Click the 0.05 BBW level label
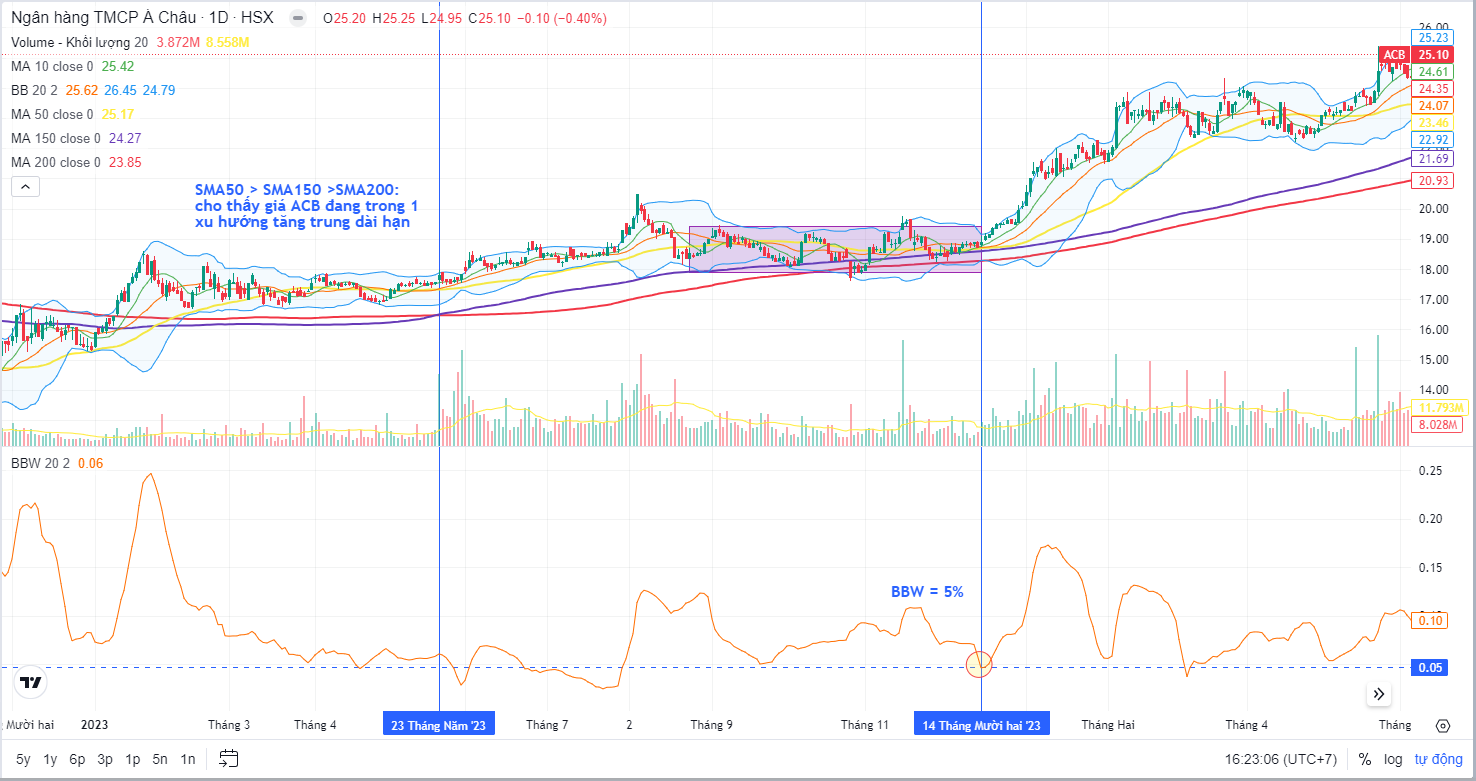 pyautogui.click(x=1431, y=668)
